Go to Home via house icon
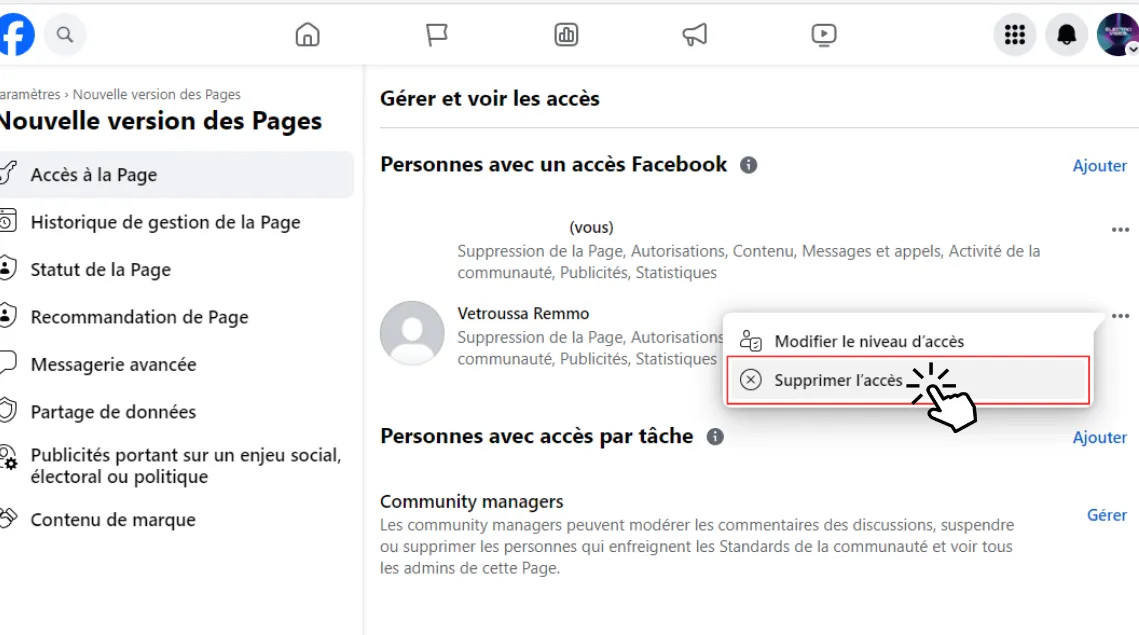The image size is (1139, 635). [307, 34]
